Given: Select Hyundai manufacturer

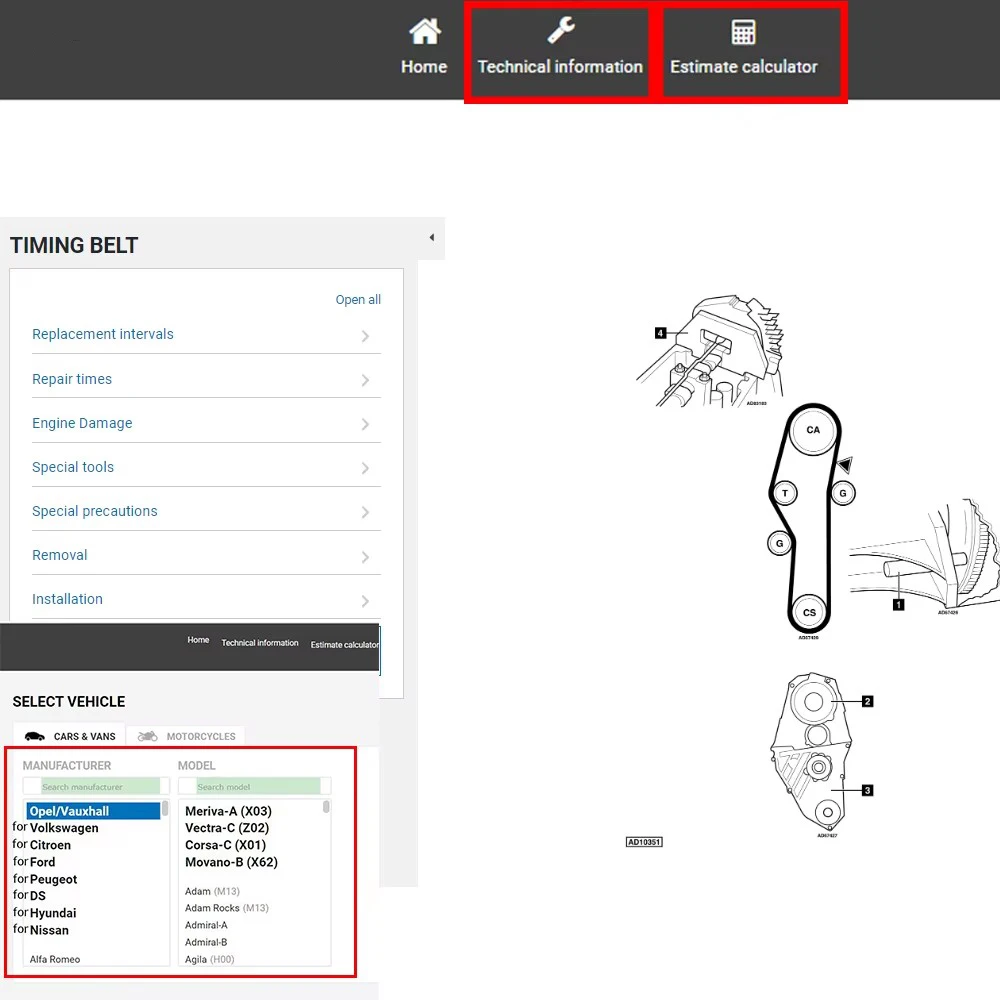Looking at the screenshot, I should click(x=53, y=913).
